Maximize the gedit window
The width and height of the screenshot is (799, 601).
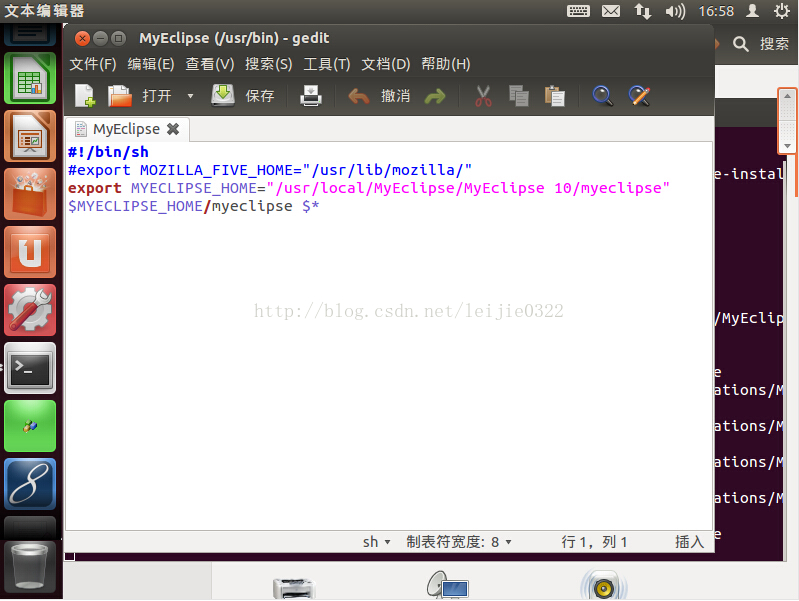click(118, 38)
